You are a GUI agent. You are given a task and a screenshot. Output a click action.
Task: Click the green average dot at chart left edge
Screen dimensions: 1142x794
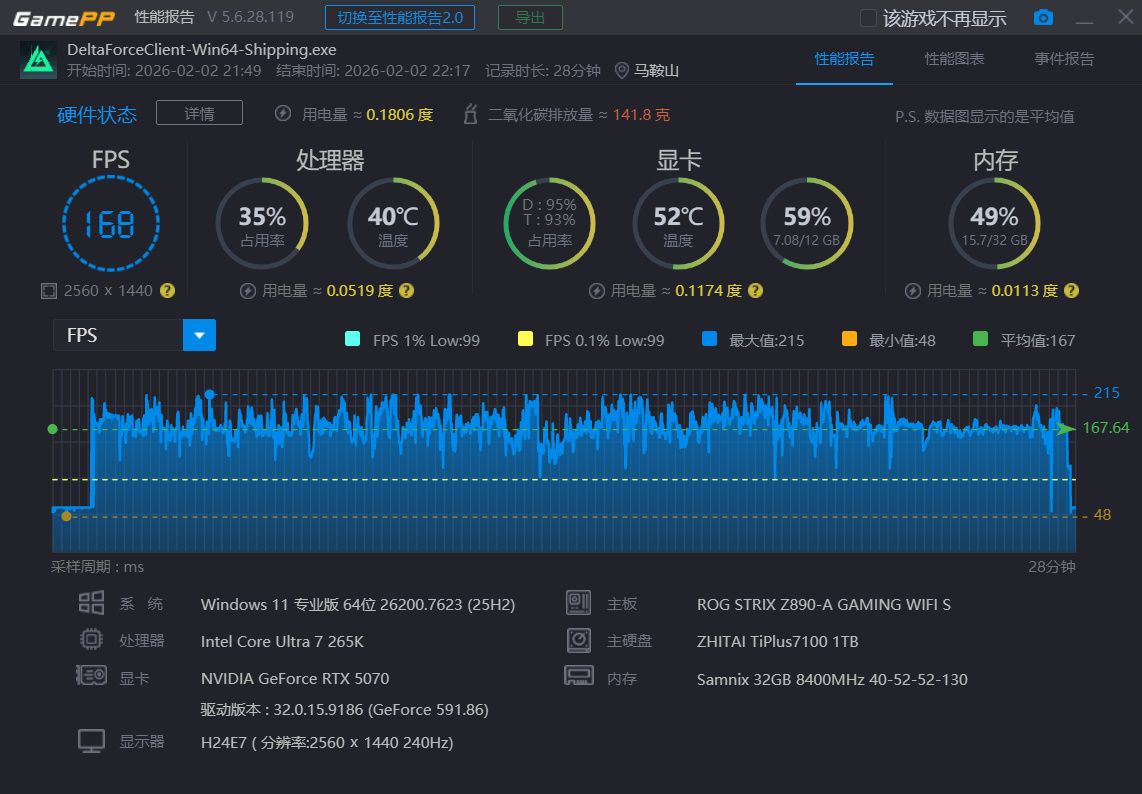click(x=52, y=429)
